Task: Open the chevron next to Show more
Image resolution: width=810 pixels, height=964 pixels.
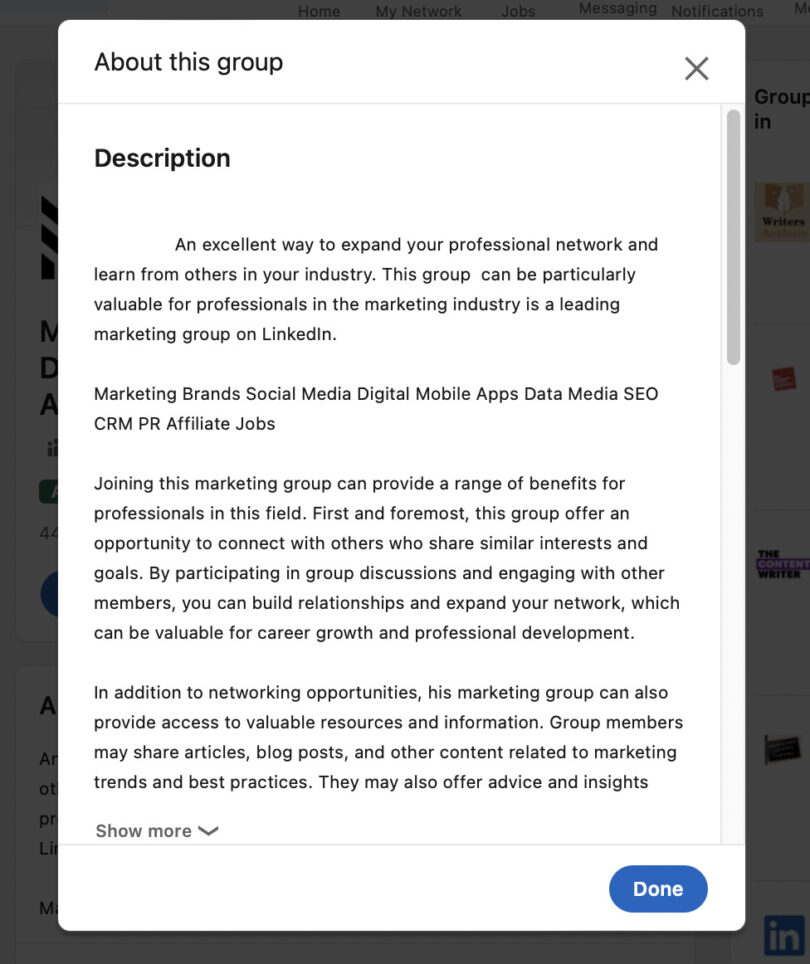Action: point(208,831)
